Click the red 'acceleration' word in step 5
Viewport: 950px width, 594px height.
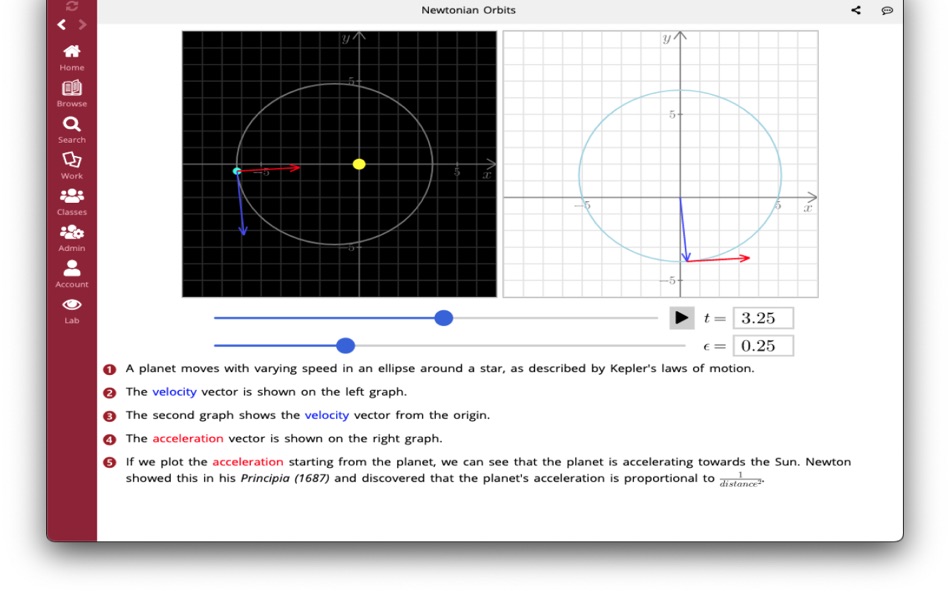coord(248,462)
